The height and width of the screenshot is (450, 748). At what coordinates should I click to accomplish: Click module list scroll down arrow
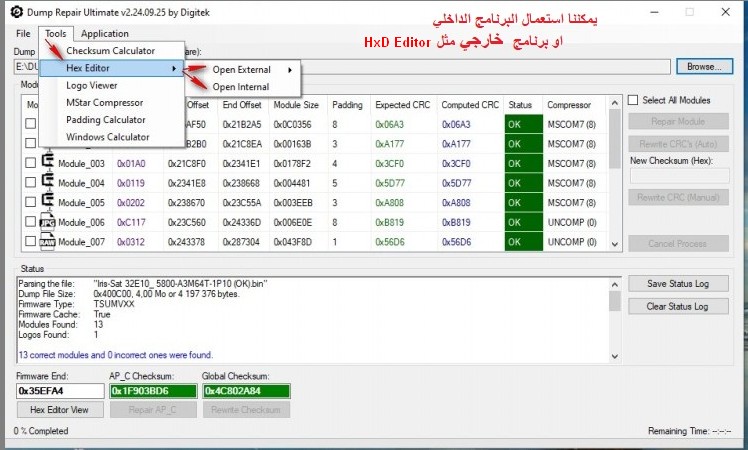coord(615,244)
